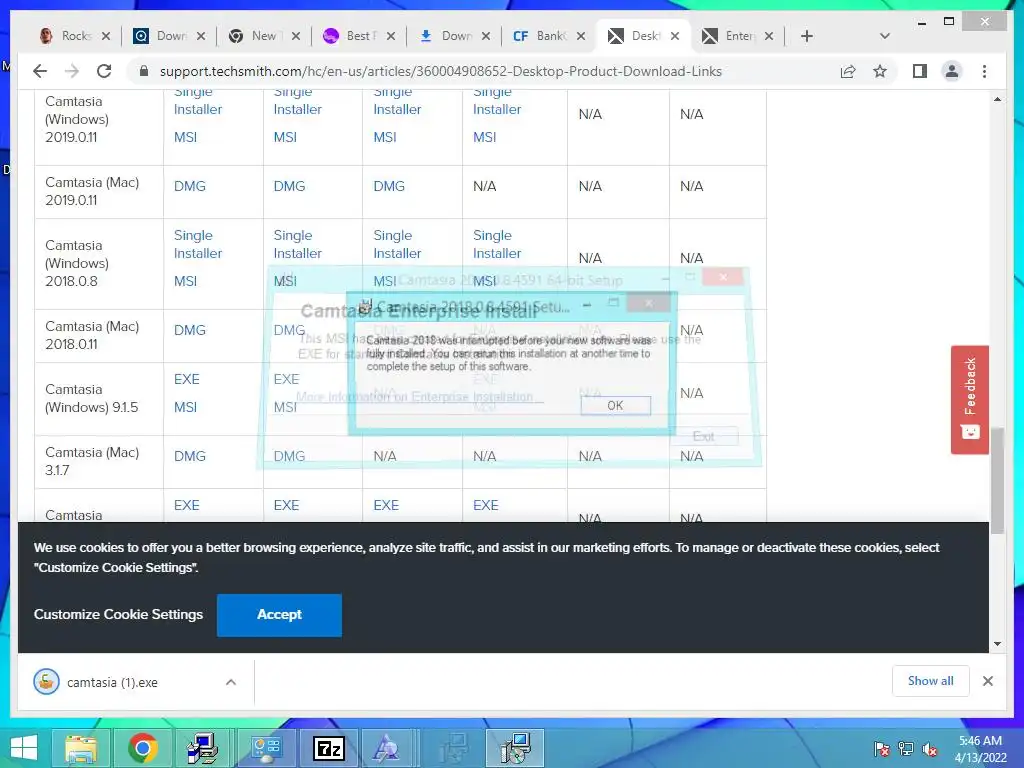The image size is (1024, 768).
Task: Close the Bank tab
Action: (581, 36)
